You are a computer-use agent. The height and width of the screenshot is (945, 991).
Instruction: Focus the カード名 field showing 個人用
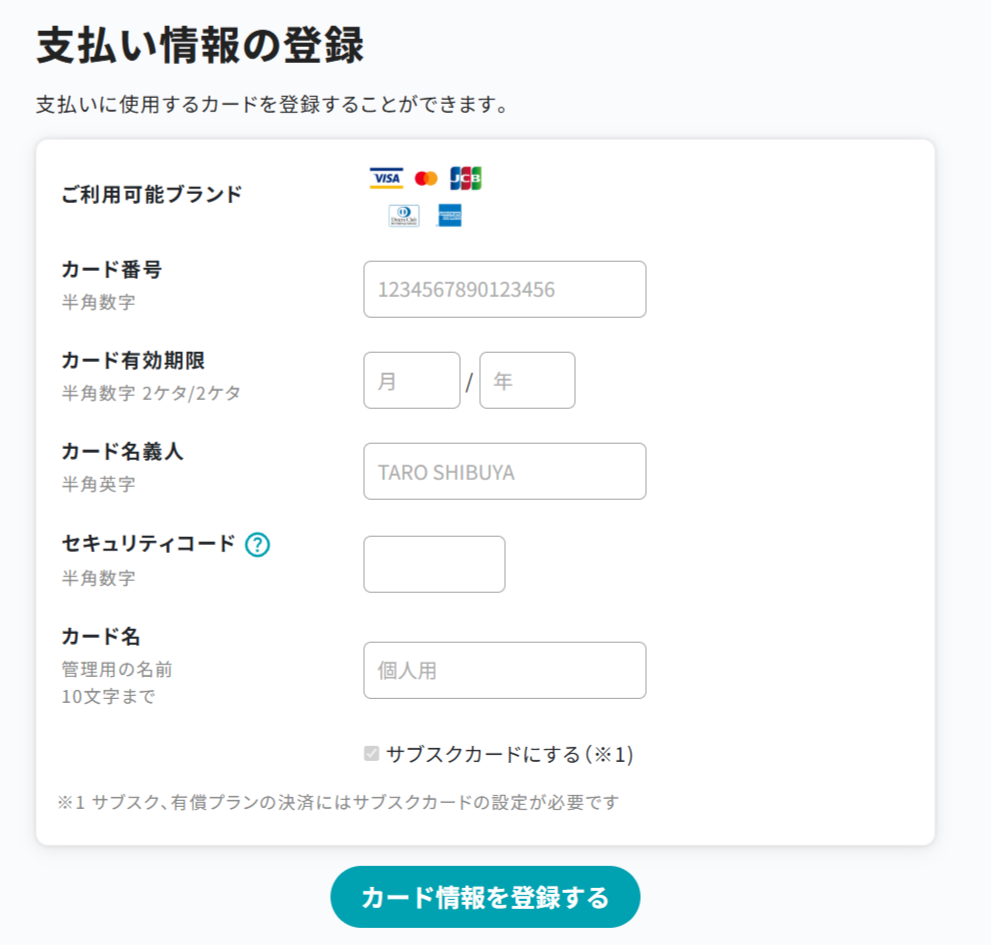click(x=504, y=670)
